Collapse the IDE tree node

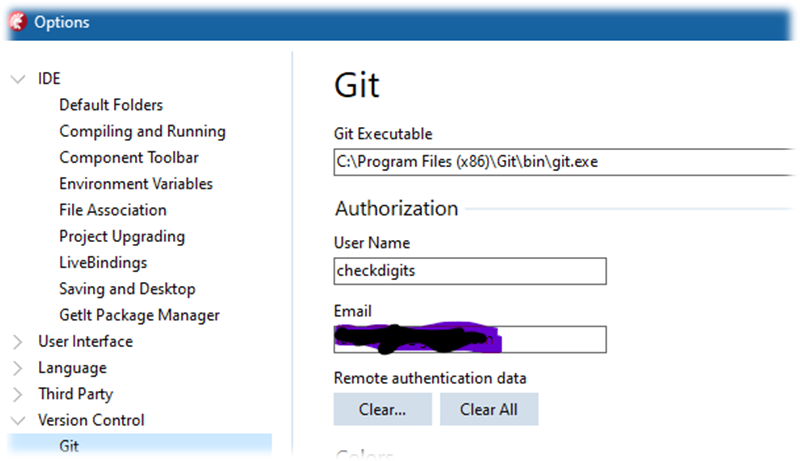18,79
